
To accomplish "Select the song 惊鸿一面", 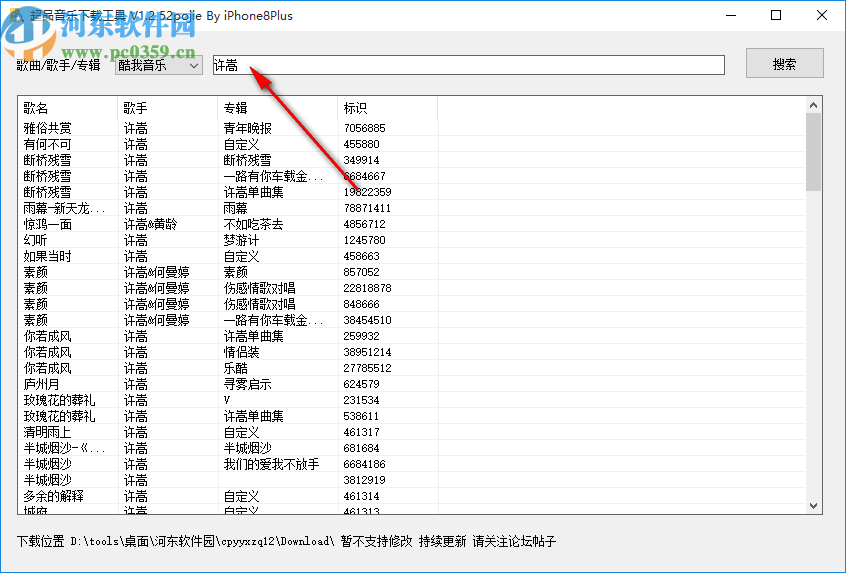I will (x=47, y=224).
